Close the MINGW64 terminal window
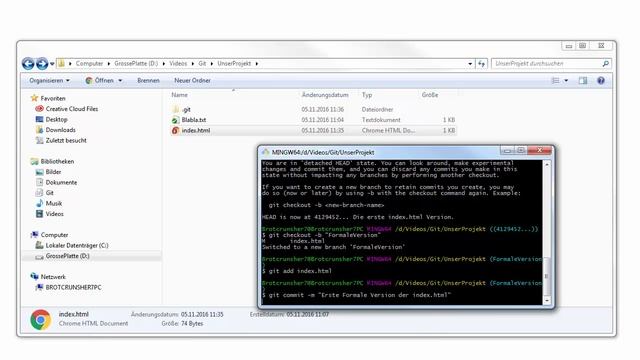This screenshot has height=360, width=640. coord(540,151)
